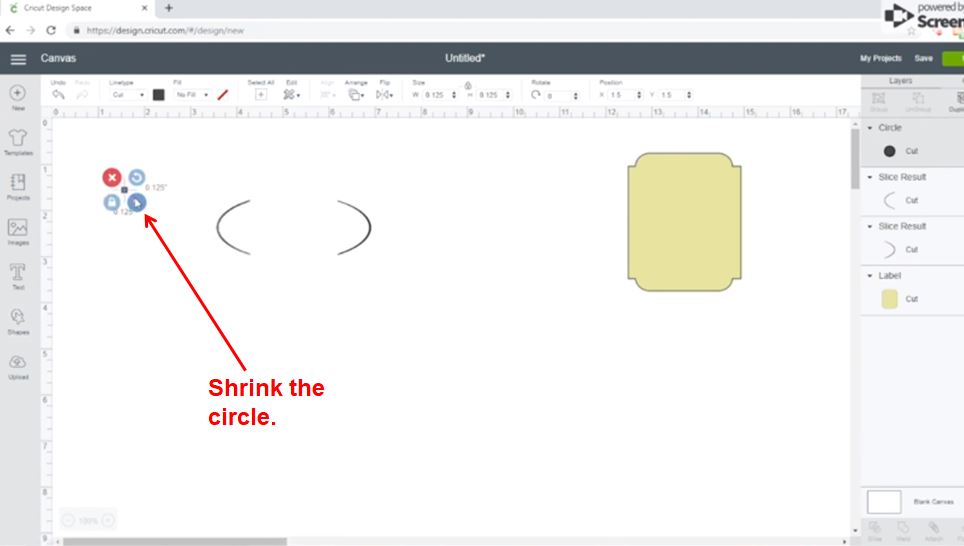Click the Duplicate icon in Layers panel
The width and height of the screenshot is (964, 546).
[958, 102]
